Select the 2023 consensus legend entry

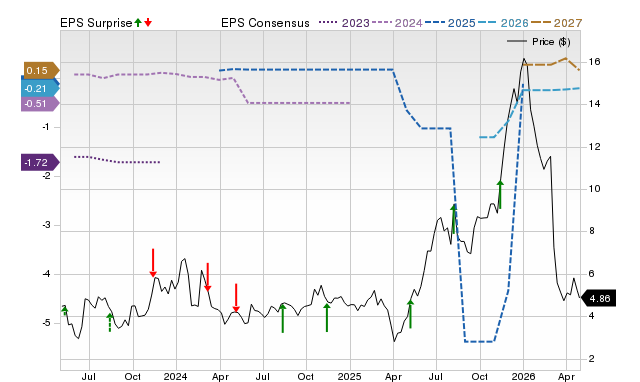(x=344, y=23)
